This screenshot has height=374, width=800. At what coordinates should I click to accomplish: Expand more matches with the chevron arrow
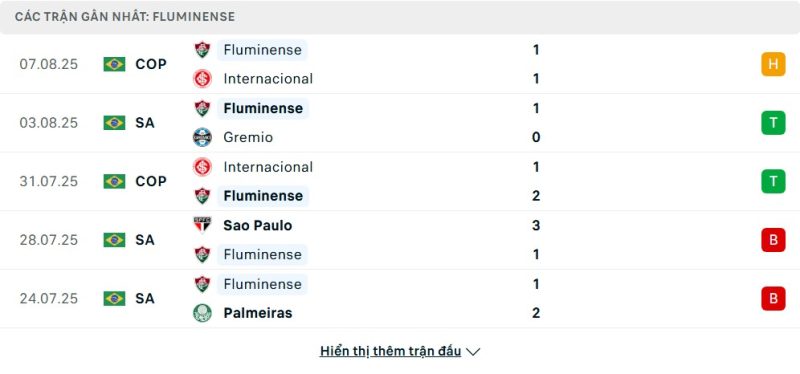tap(473, 352)
